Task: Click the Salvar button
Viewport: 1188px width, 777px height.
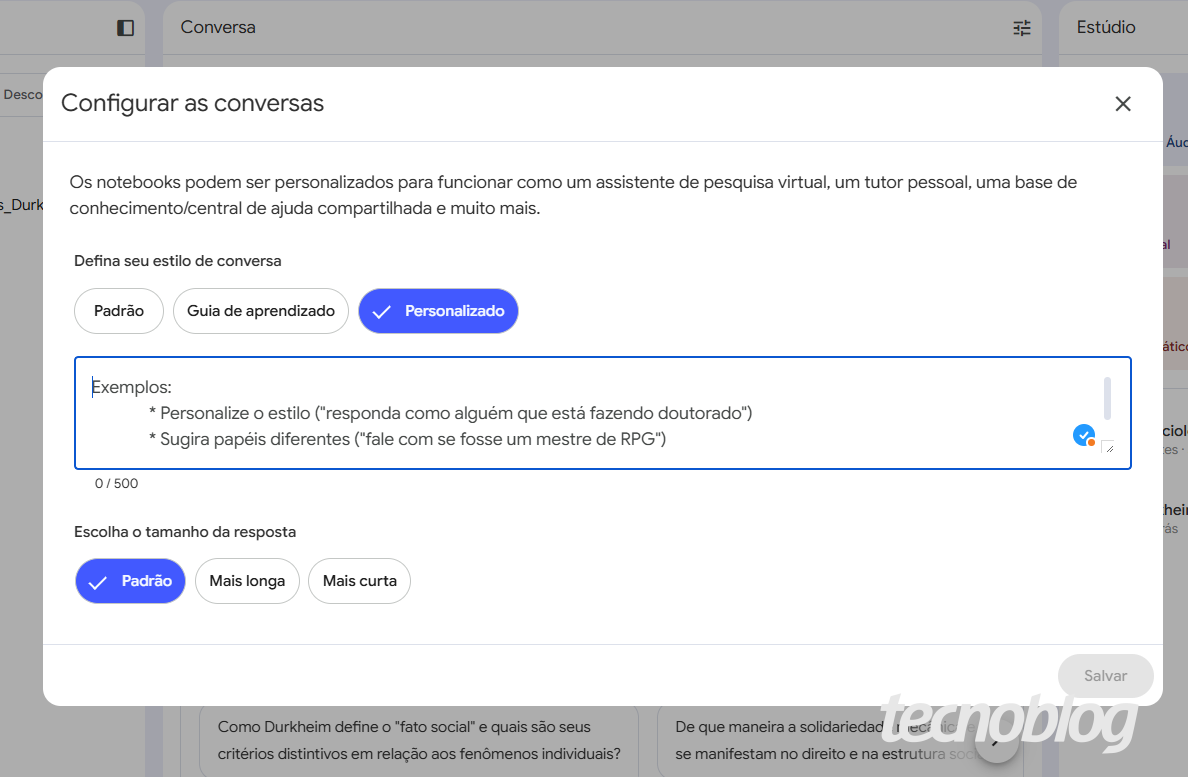Action: pos(1105,676)
